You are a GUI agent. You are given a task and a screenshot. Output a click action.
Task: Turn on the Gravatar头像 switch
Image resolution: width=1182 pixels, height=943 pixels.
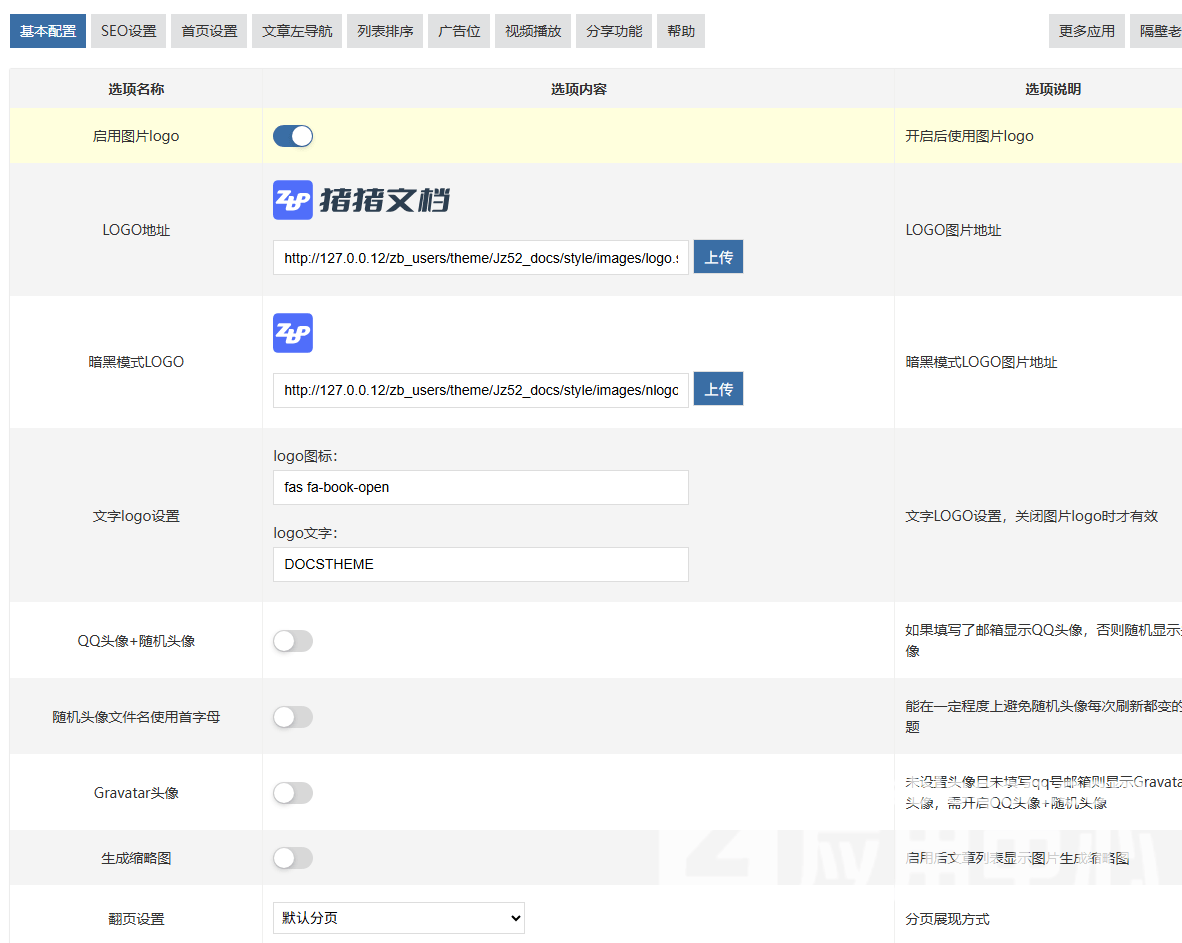coord(293,793)
